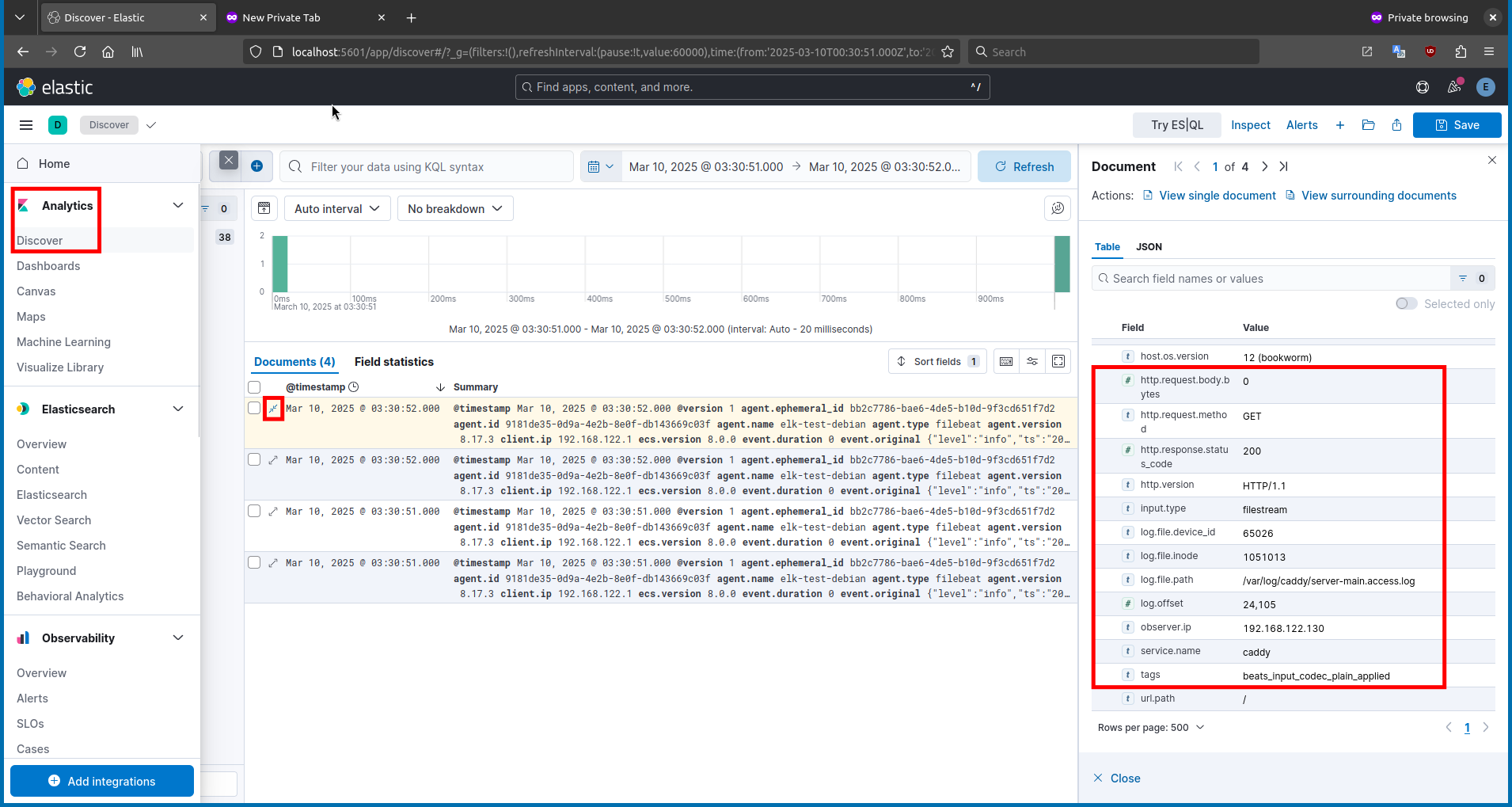Open No breakdown dropdown
Image resolution: width=1512 pixels, height=807 pixels.
(455, 208)
